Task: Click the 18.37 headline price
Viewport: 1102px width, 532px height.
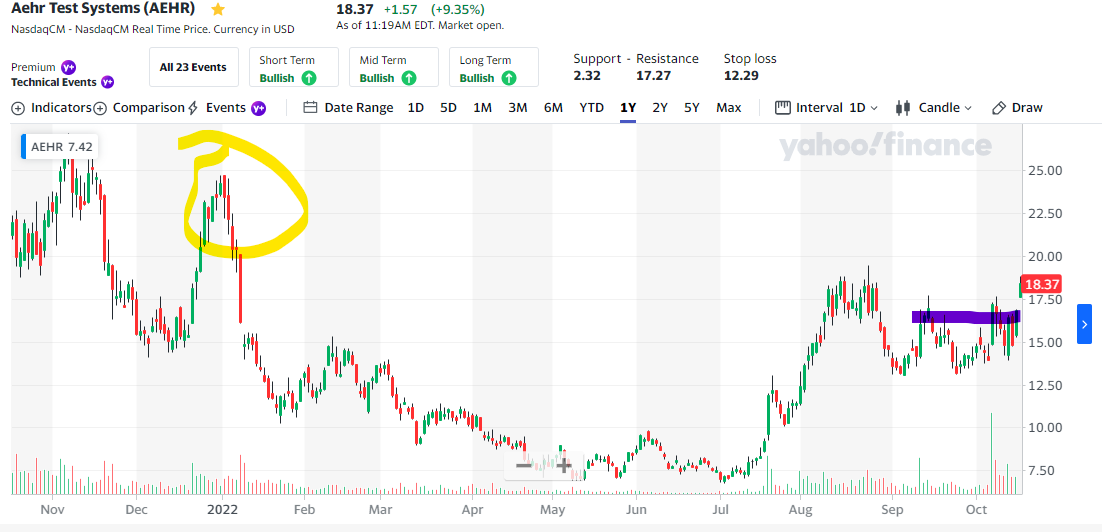Action: pos(355,8)
